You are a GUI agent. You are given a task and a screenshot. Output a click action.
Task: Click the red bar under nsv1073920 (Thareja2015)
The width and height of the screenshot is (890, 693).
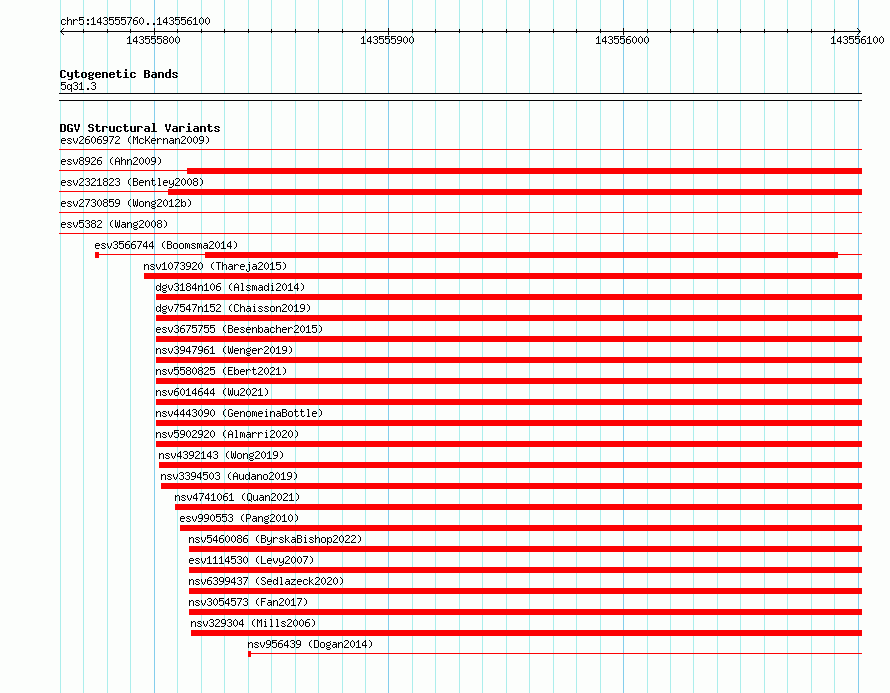[503, 276]
